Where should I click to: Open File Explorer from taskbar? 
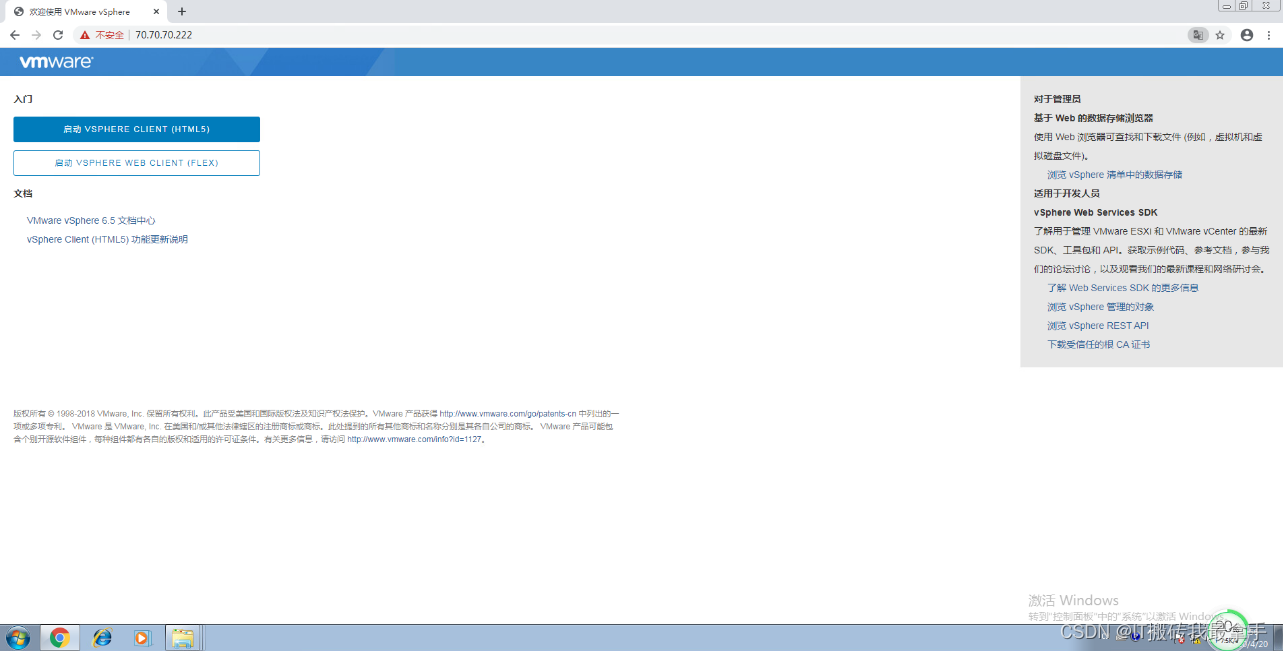pyautogui.click(x=182, y=638)
